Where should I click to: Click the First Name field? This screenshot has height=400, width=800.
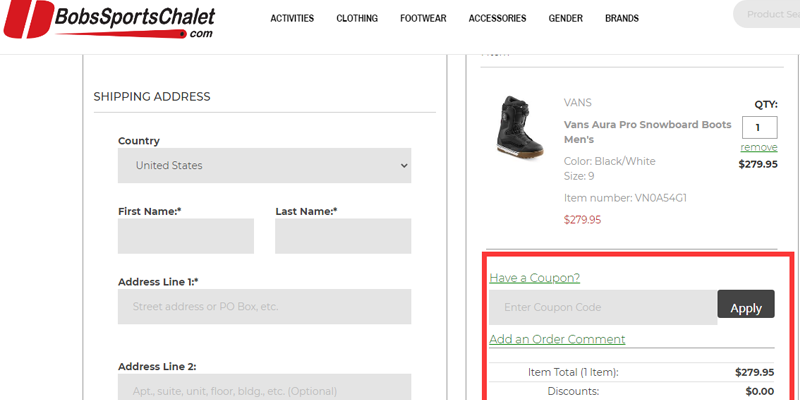click(x=186, y=236)
